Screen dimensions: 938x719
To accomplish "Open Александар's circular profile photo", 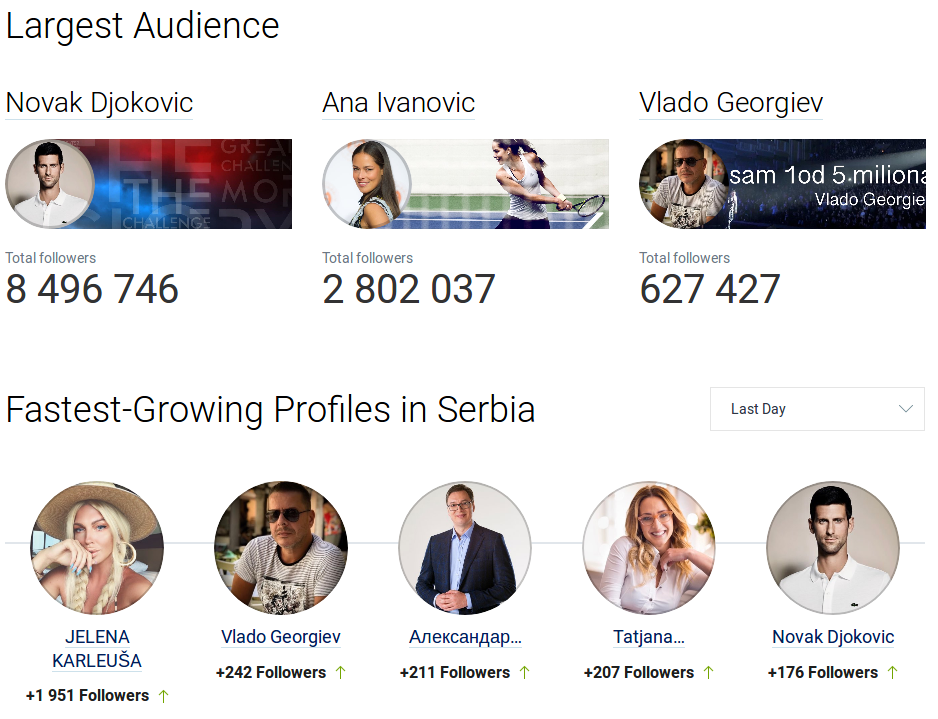I will (x=465, y=548).
